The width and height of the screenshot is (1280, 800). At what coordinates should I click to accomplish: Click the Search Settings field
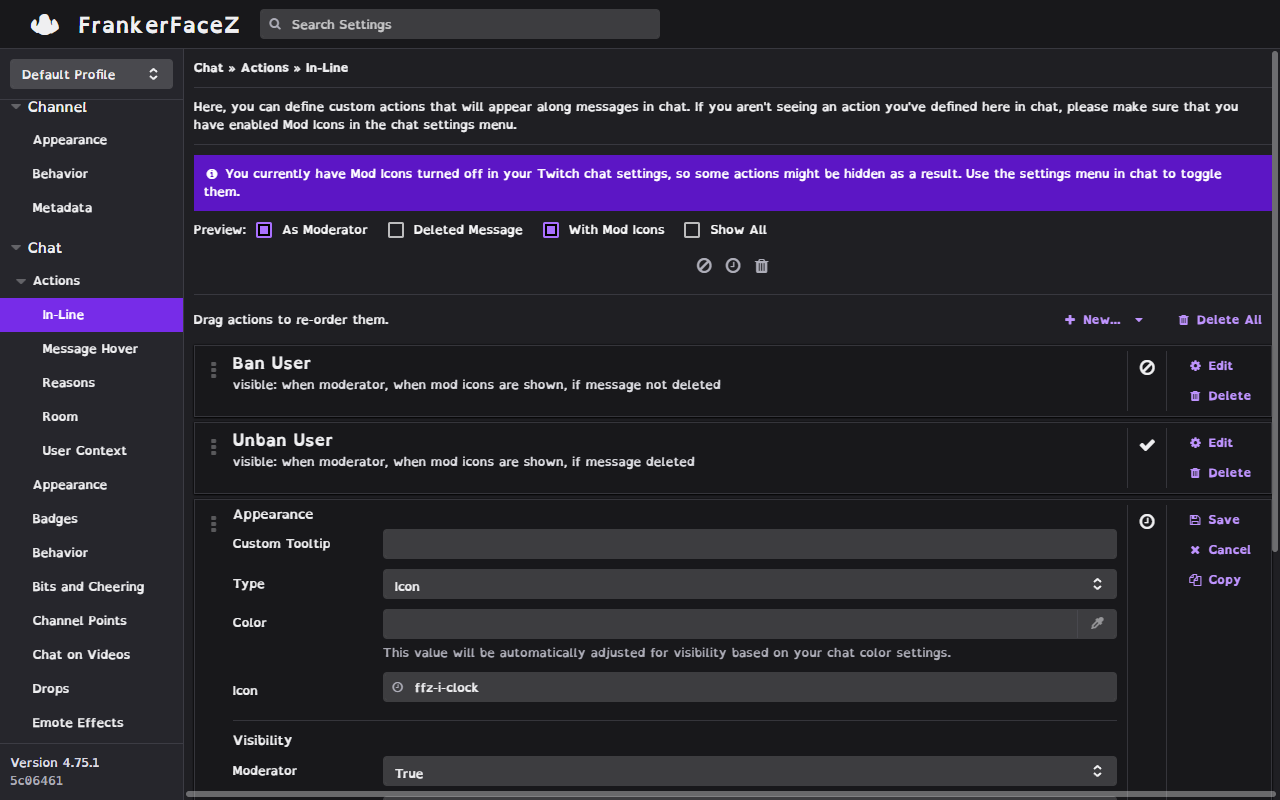460,24
